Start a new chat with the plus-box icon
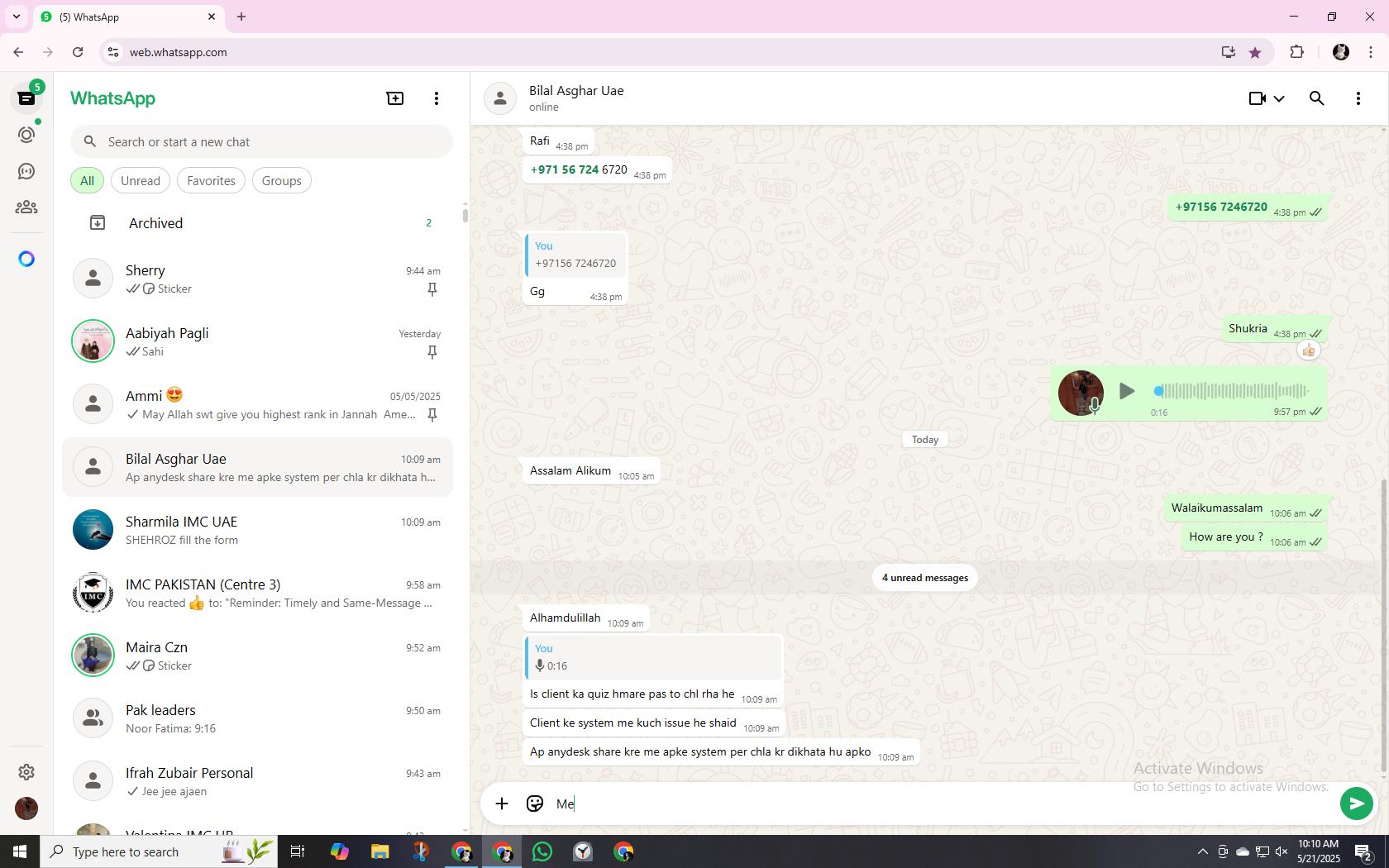 click(x=395, y=98)
